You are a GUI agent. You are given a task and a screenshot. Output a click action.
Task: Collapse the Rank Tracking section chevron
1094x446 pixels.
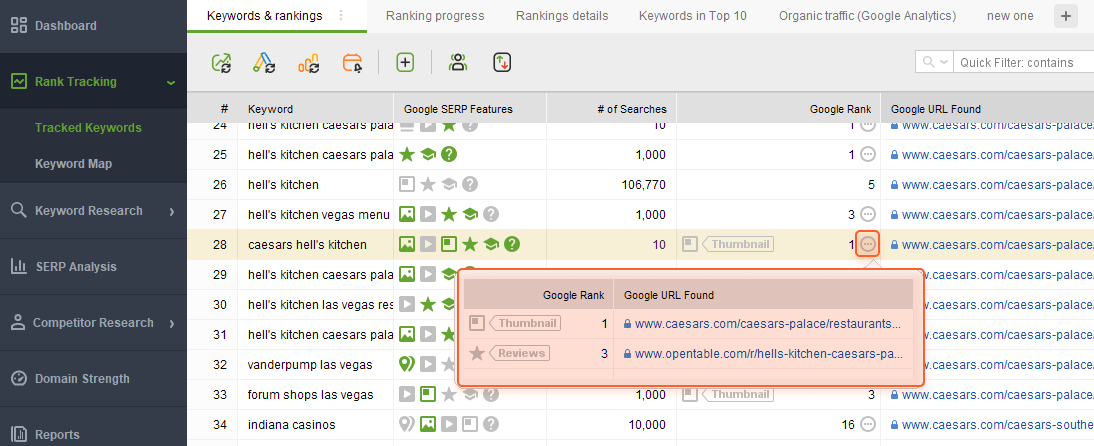(170, 83)
